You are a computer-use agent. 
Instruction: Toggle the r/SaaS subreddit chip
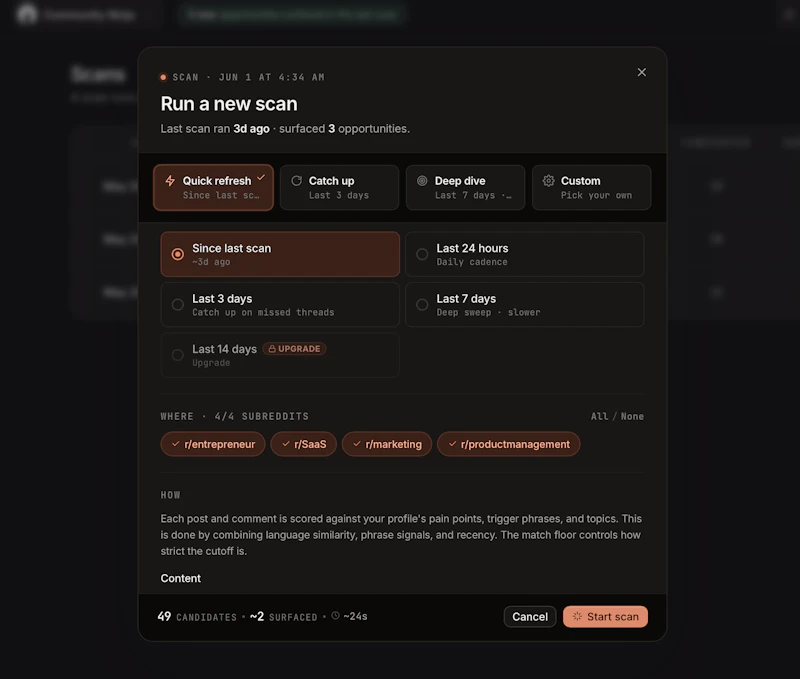(304, 444)
